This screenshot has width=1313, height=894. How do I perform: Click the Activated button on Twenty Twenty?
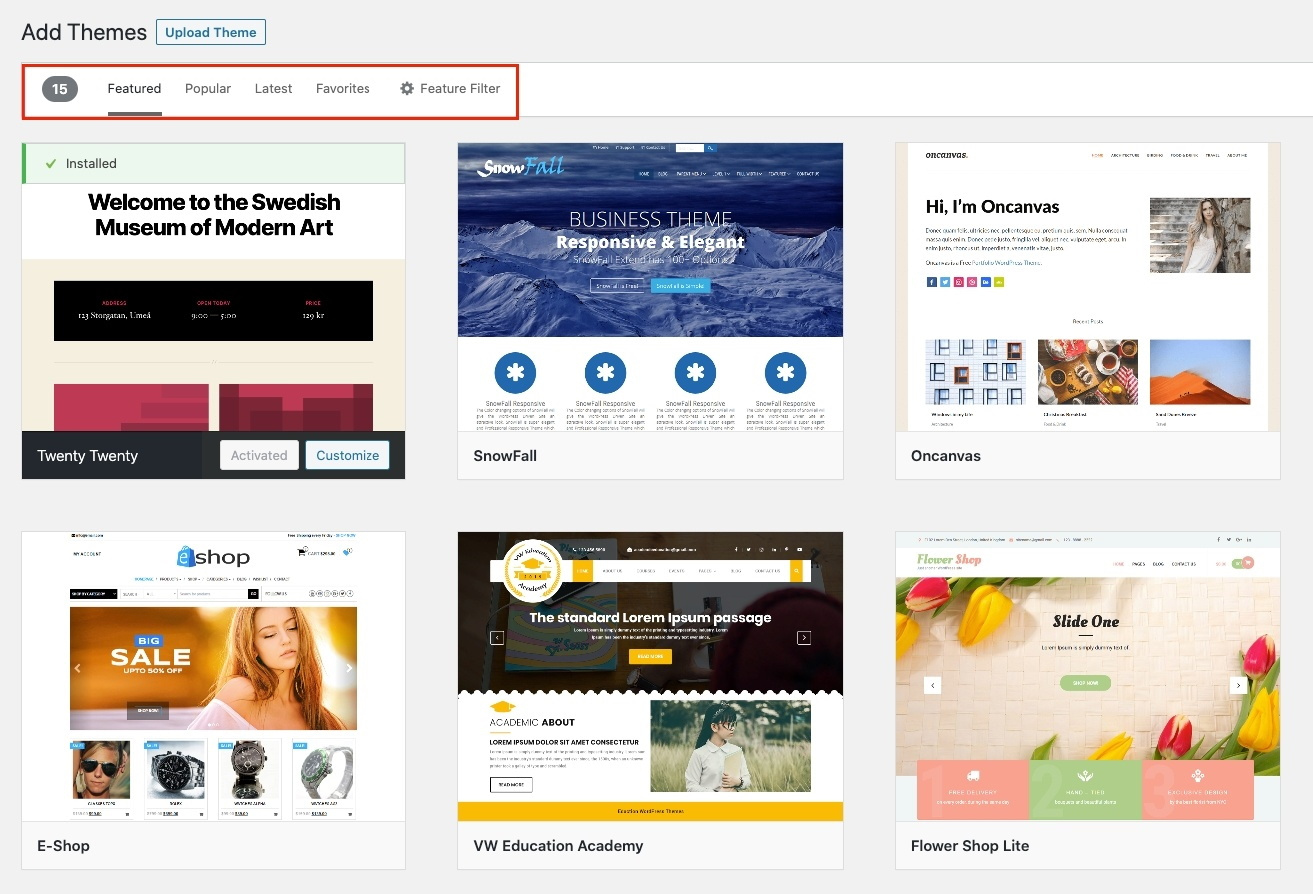tap(258, 455)
